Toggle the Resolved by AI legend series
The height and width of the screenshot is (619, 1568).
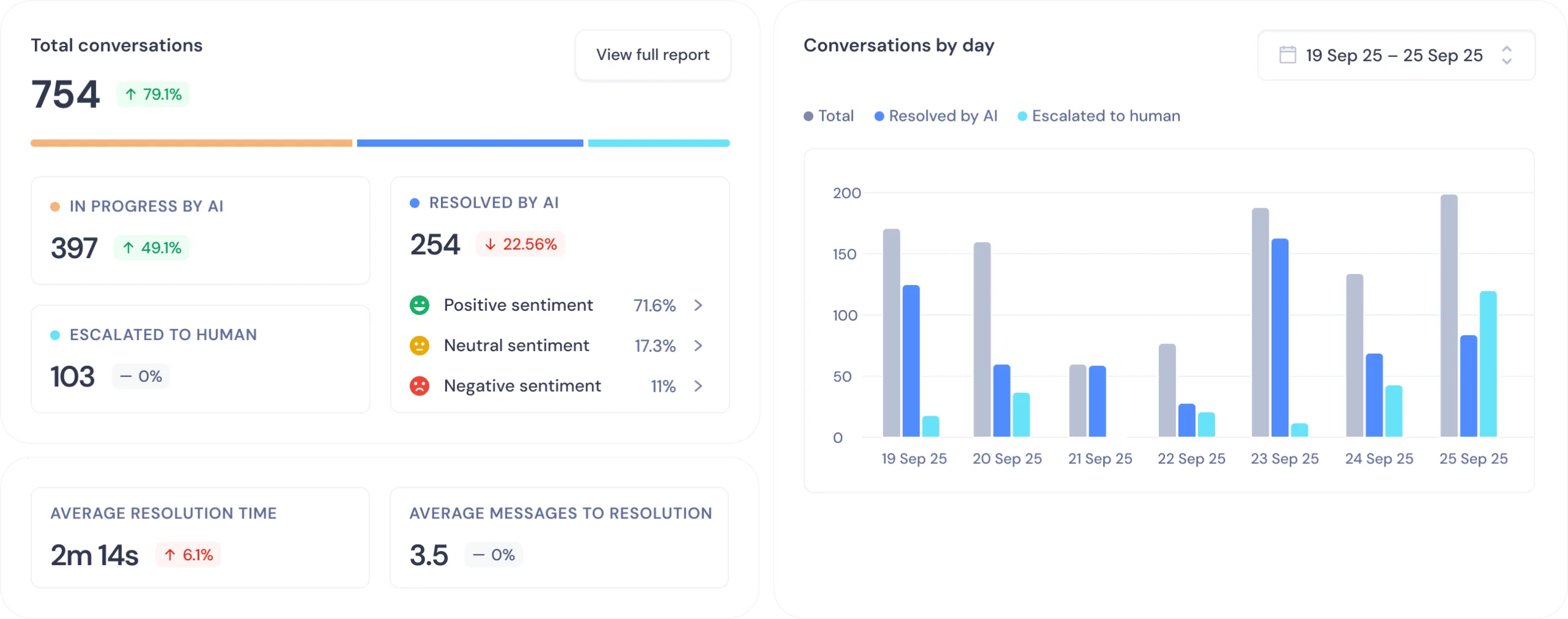pos(936,116)
